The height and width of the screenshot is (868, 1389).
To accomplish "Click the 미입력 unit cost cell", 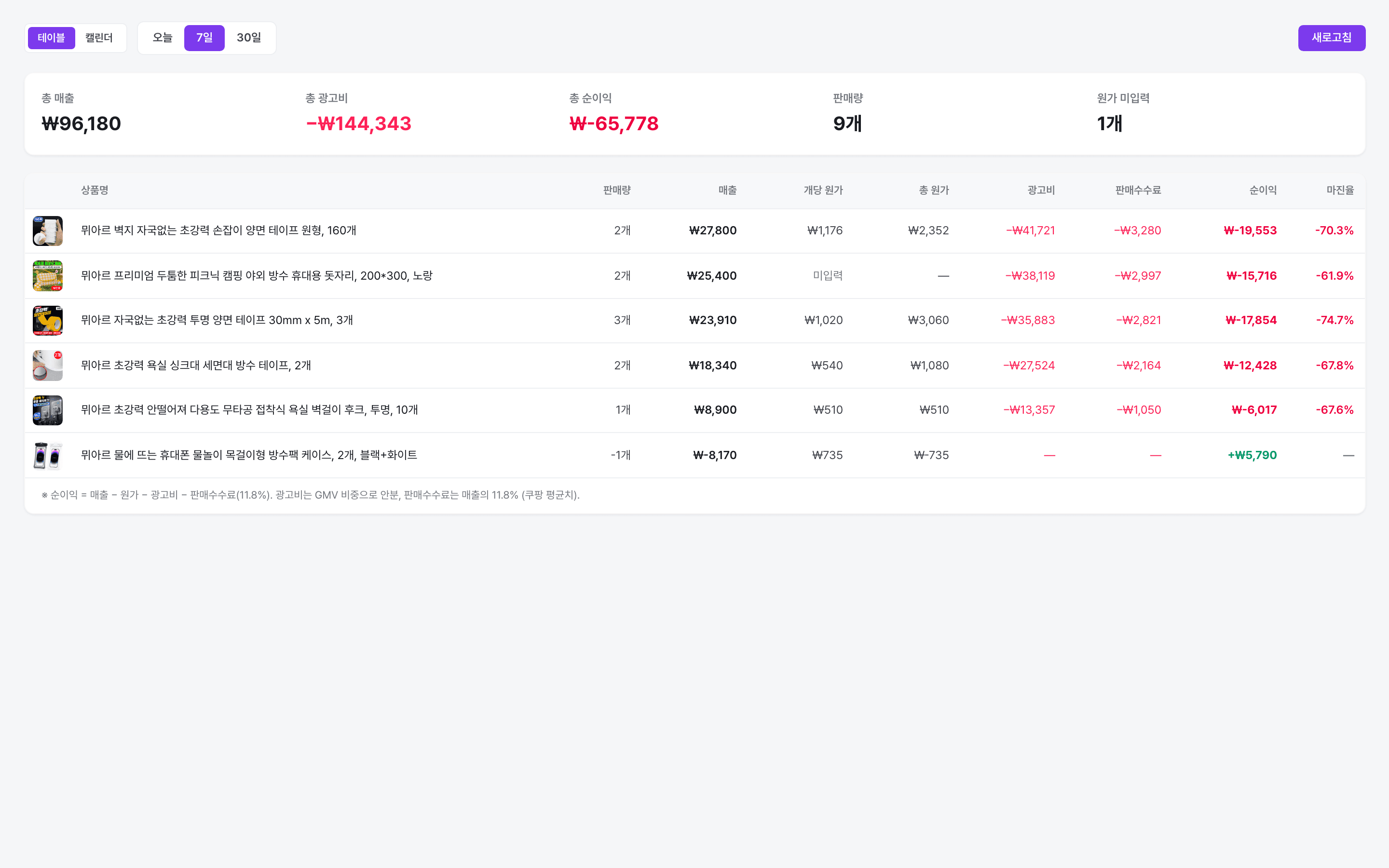I will point(828,275).
